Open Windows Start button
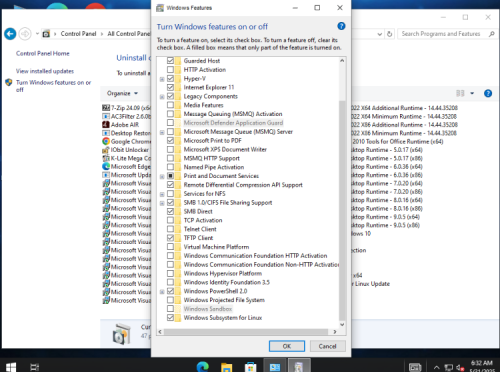 tap(11, 367)
